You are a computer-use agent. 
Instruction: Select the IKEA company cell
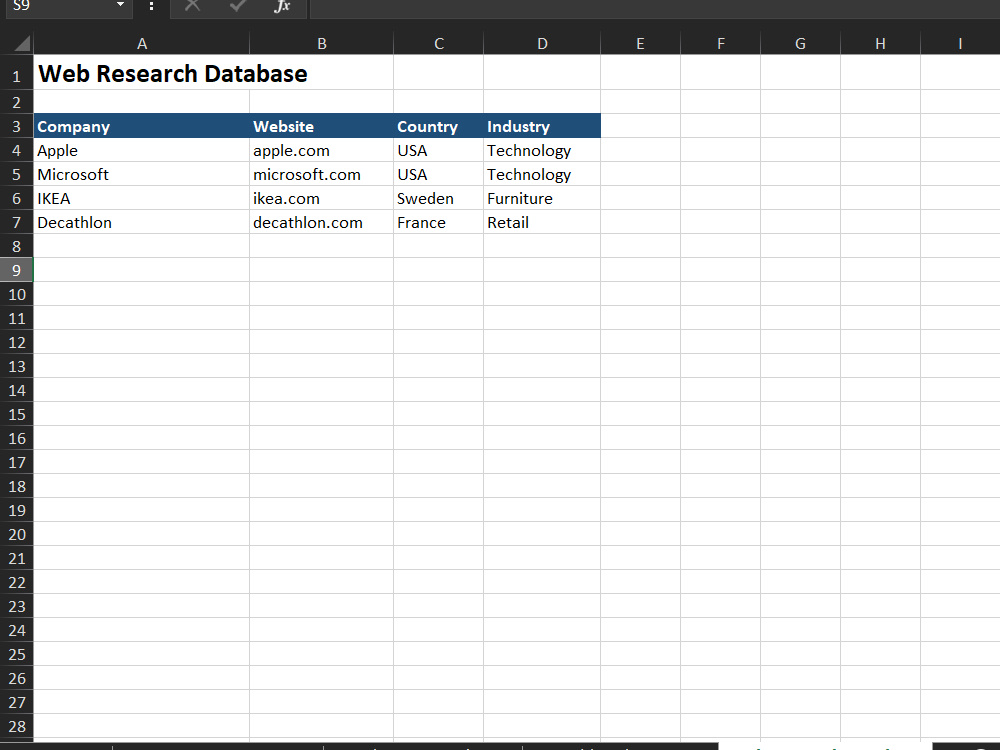[x=142, y=198]
